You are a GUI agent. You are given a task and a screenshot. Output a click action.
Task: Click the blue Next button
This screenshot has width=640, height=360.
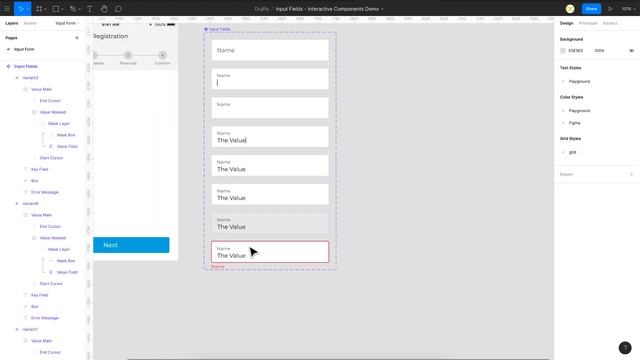click(x=131, y=245)
